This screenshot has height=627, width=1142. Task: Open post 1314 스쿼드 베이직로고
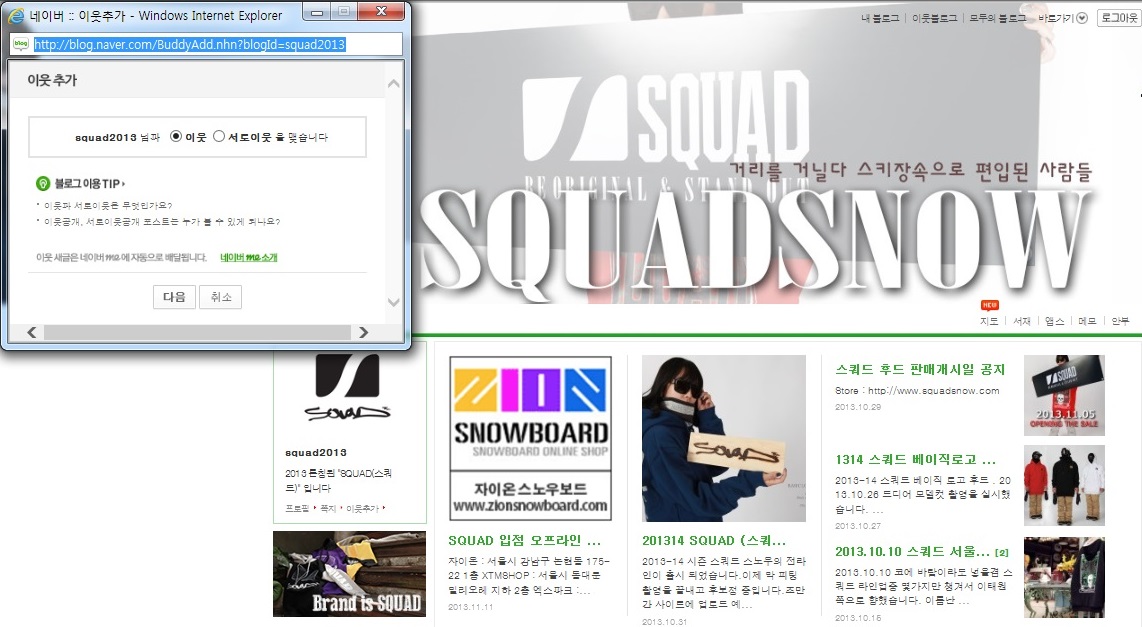point(915,460)
